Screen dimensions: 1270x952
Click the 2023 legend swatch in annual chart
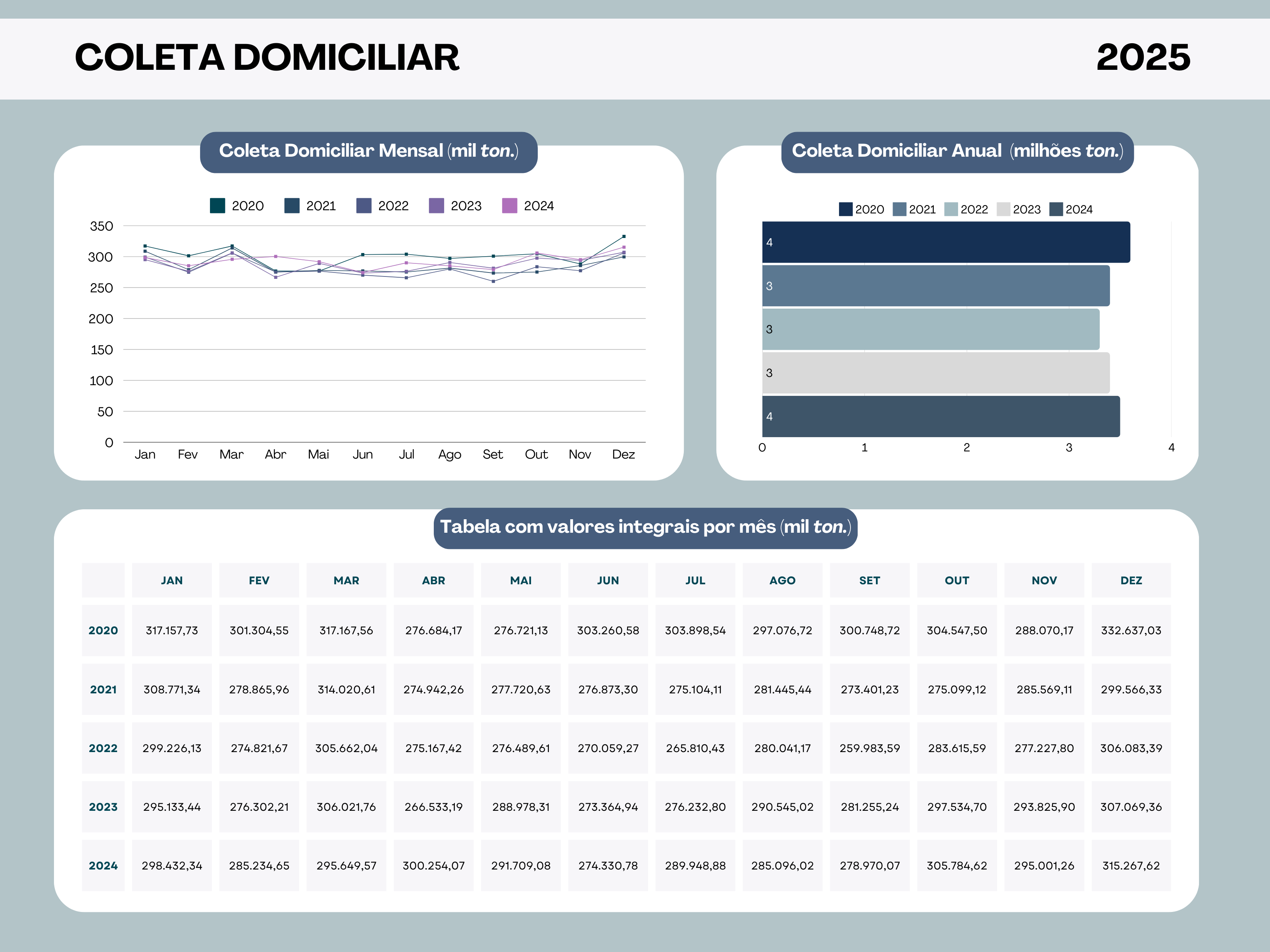click(x=1003, y=209)
